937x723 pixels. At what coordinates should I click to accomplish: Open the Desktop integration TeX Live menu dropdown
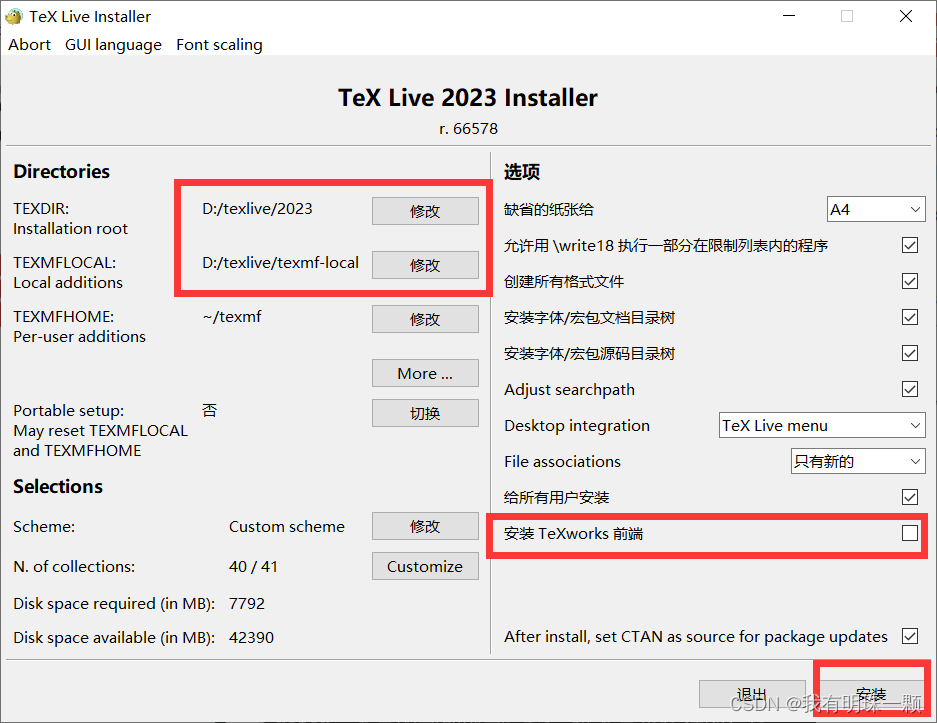coord(822,425)
